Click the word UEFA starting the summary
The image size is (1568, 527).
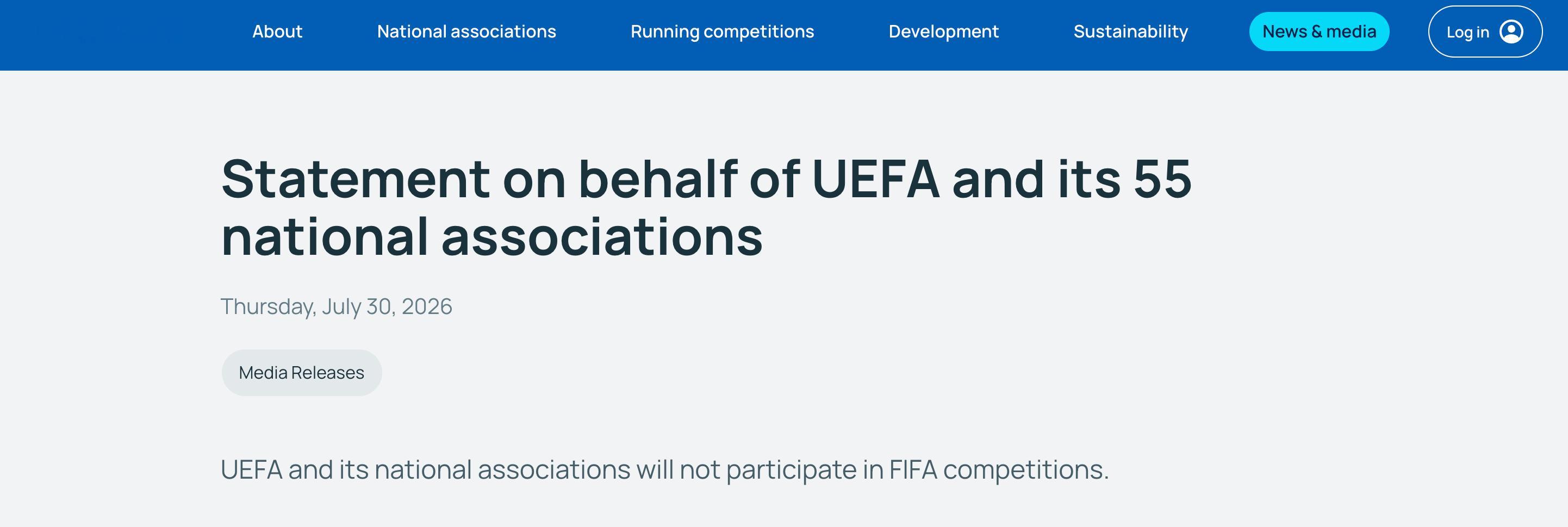251,470
